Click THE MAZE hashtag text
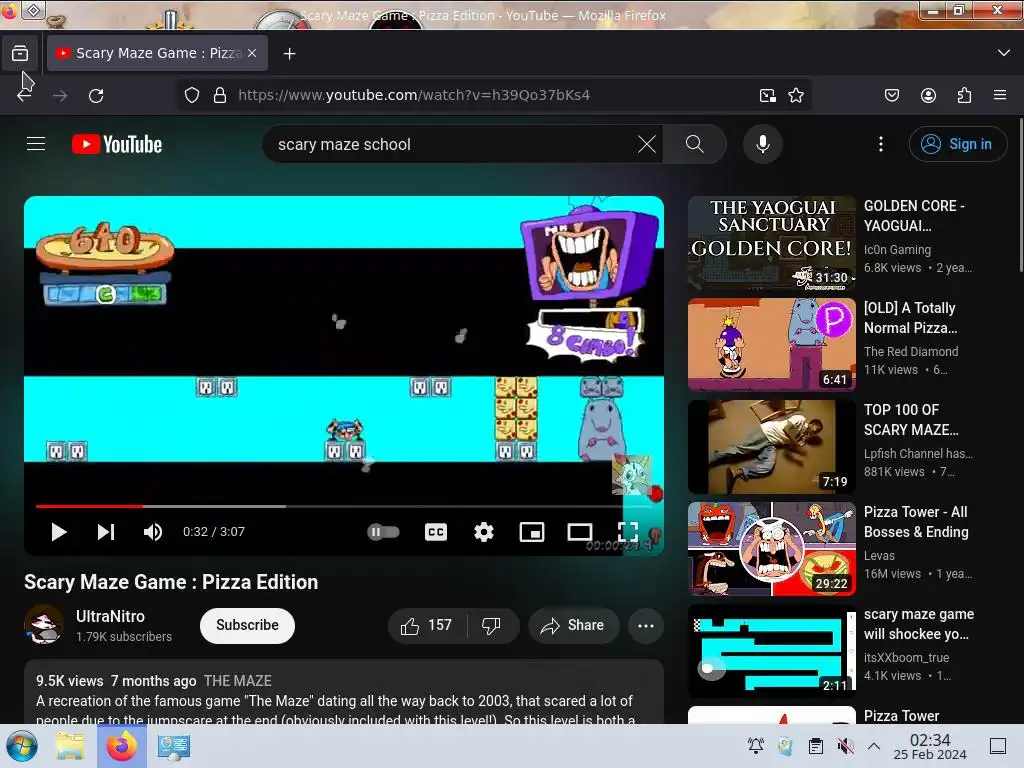The image size is (1024, 768). point(238,680)
